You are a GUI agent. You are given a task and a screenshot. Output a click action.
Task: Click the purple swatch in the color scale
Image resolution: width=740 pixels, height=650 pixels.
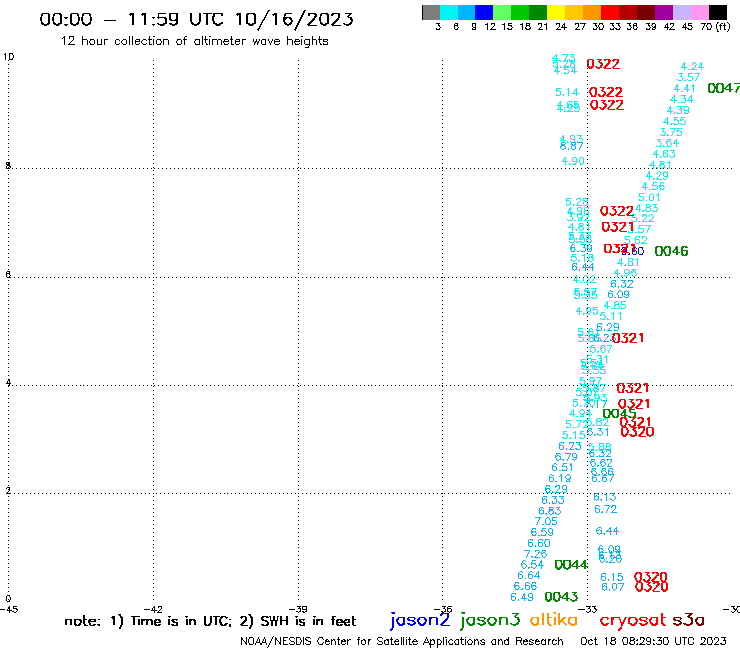coord(664,12)
